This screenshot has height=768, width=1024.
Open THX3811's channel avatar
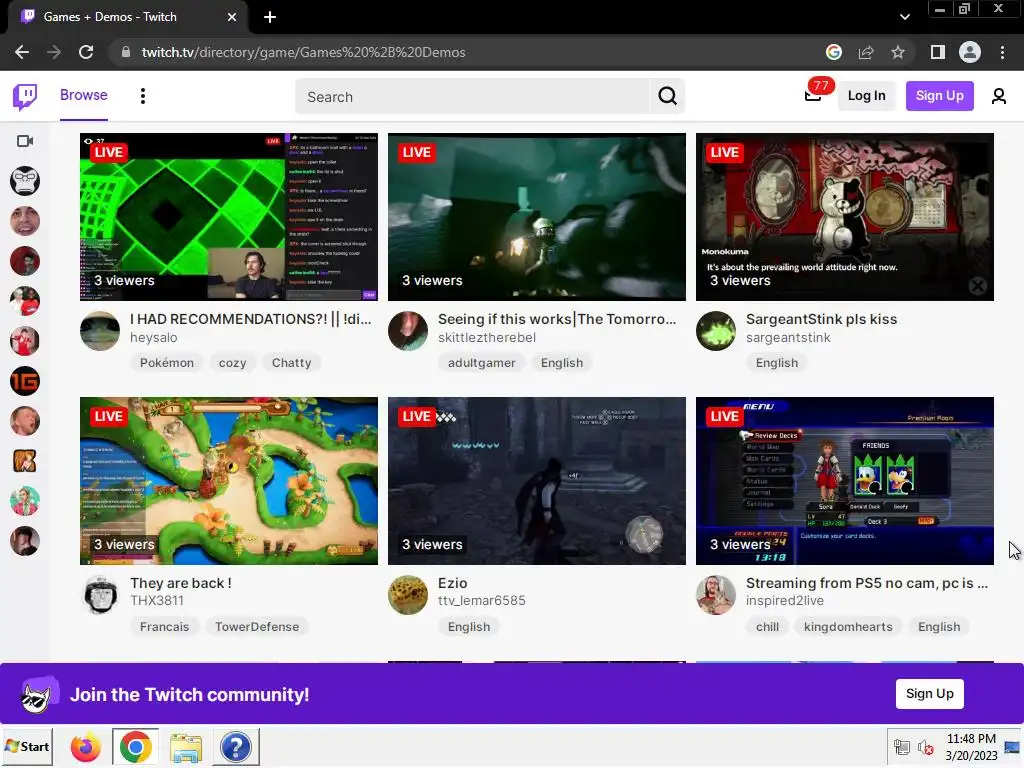[100, 594]
